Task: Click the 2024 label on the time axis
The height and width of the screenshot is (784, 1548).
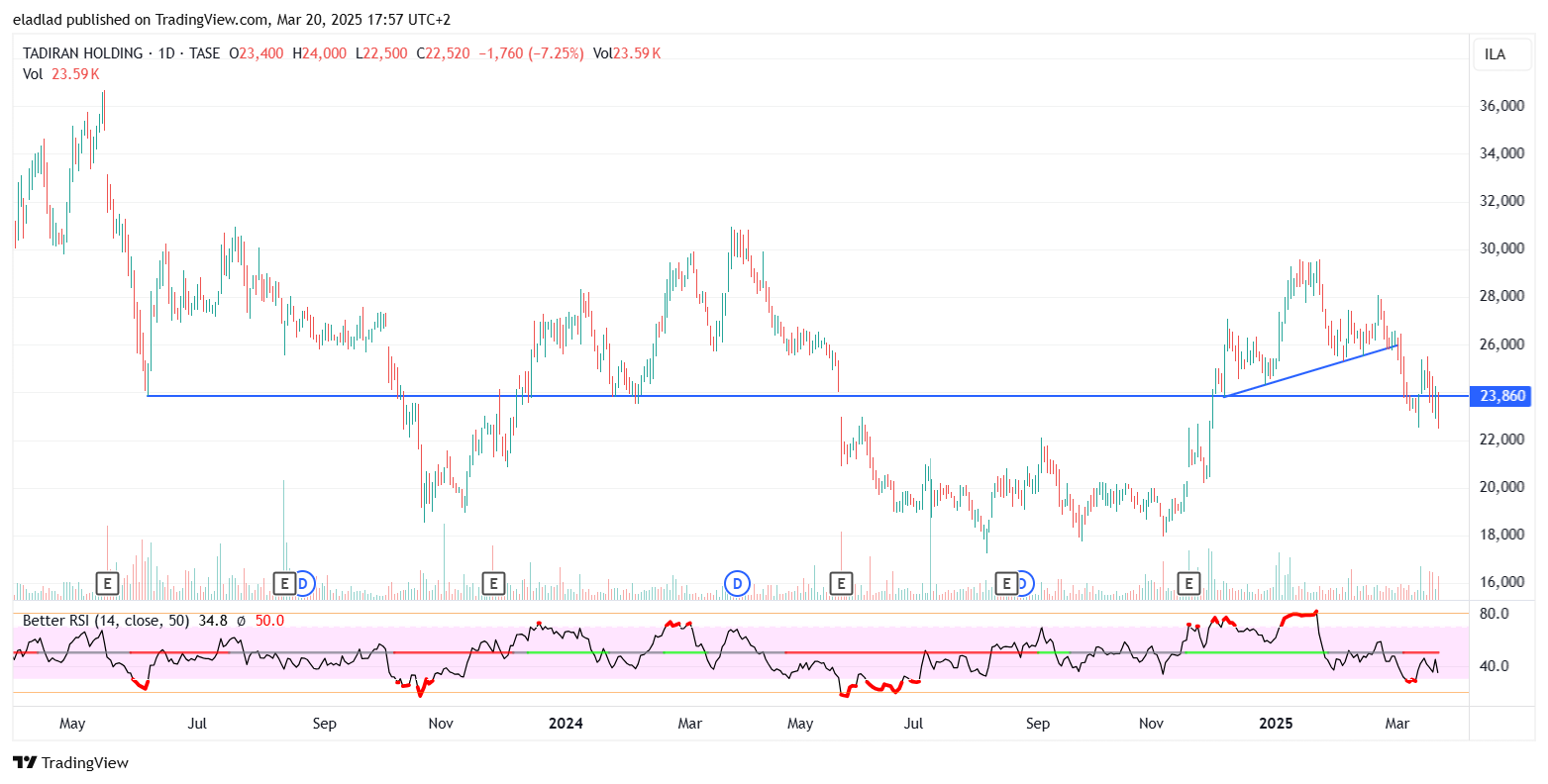Action: click(x=566, y=724)
